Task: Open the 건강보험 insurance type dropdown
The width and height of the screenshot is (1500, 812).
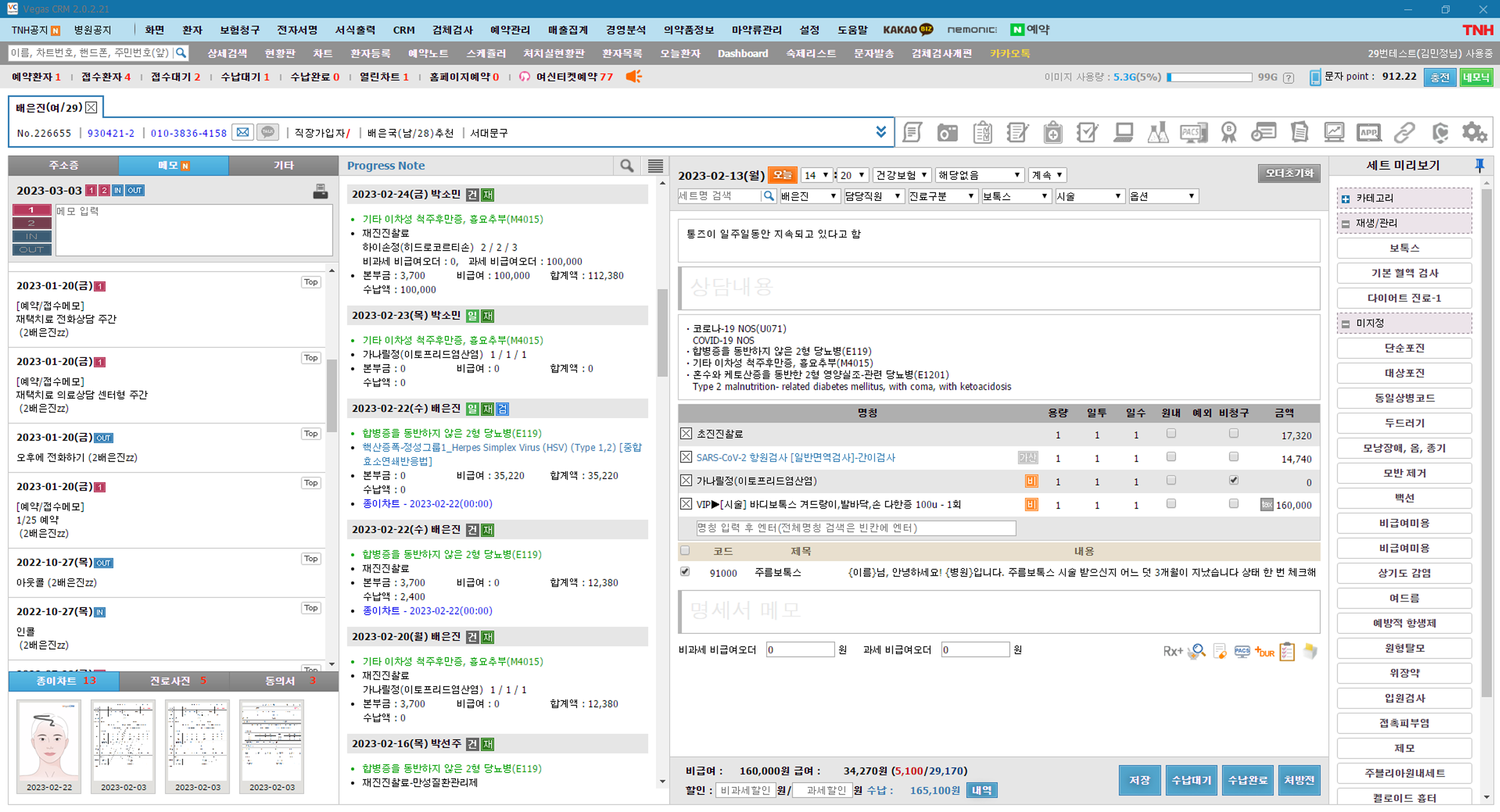Action: tap(901, 175)
